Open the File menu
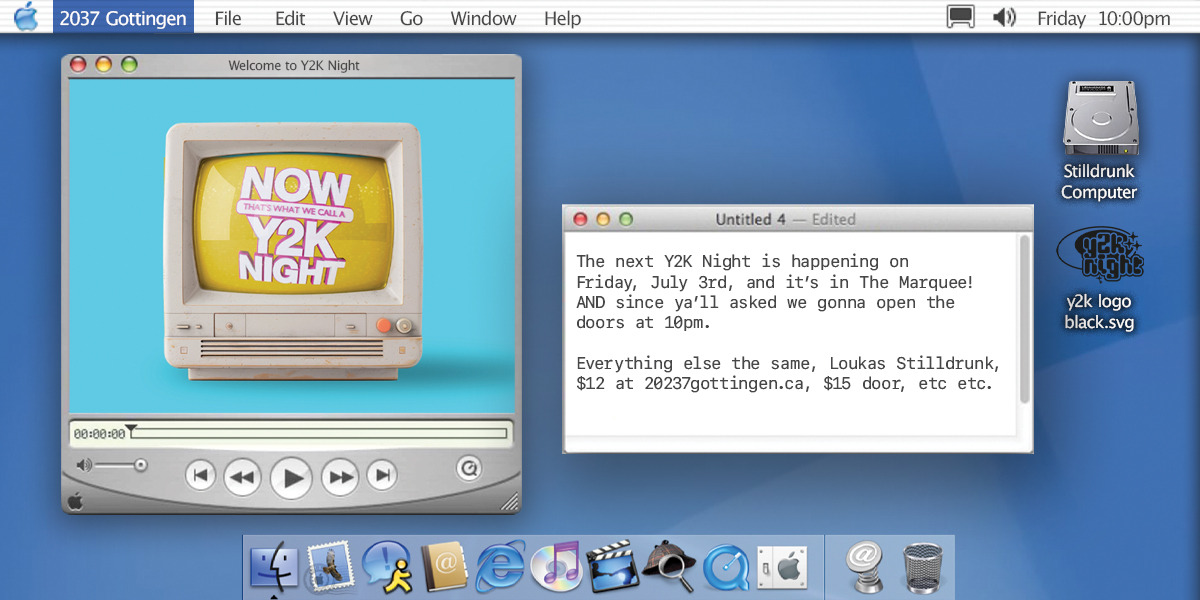 coord(228,18)
